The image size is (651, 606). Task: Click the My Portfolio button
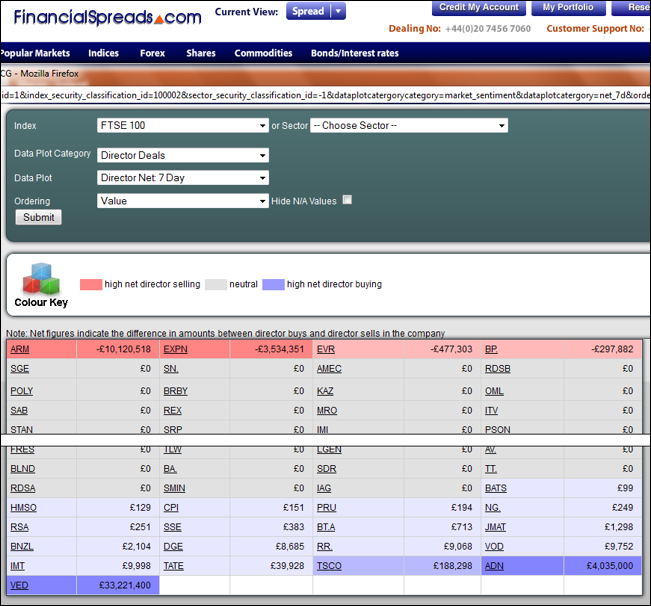tap(568, 7)
